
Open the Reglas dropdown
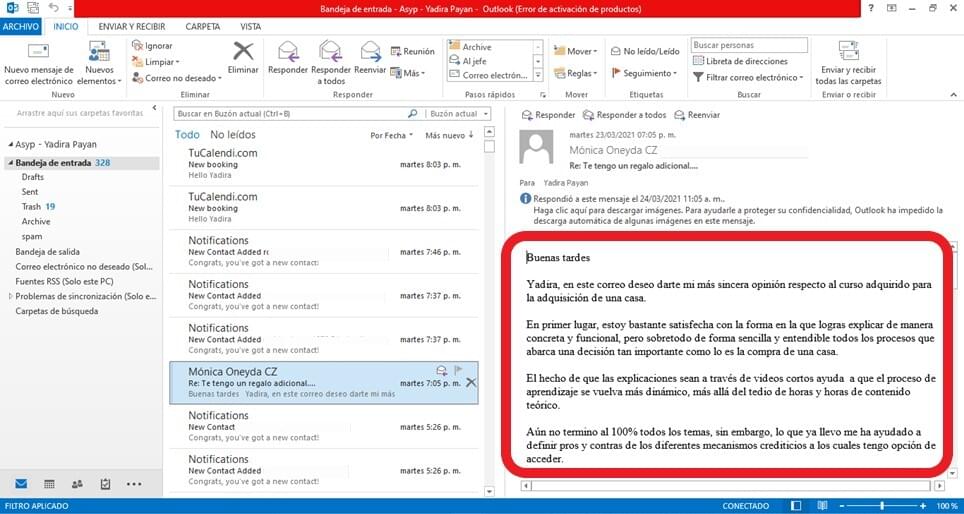pos(575,73)
